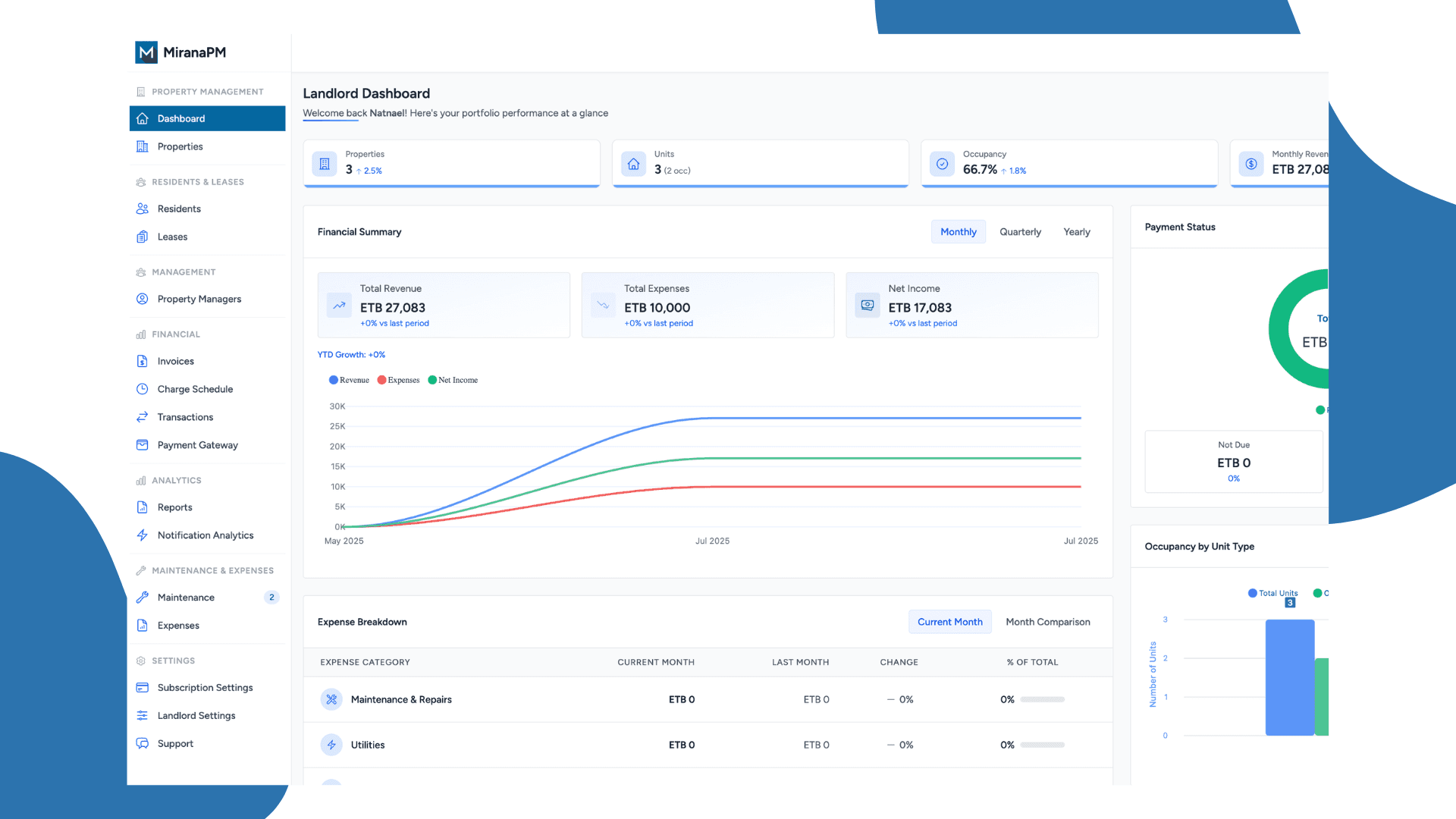Enable Yearly view for Financial Summary
The height and width of the screenshot is (819, 1456).
pos(1076,231)
